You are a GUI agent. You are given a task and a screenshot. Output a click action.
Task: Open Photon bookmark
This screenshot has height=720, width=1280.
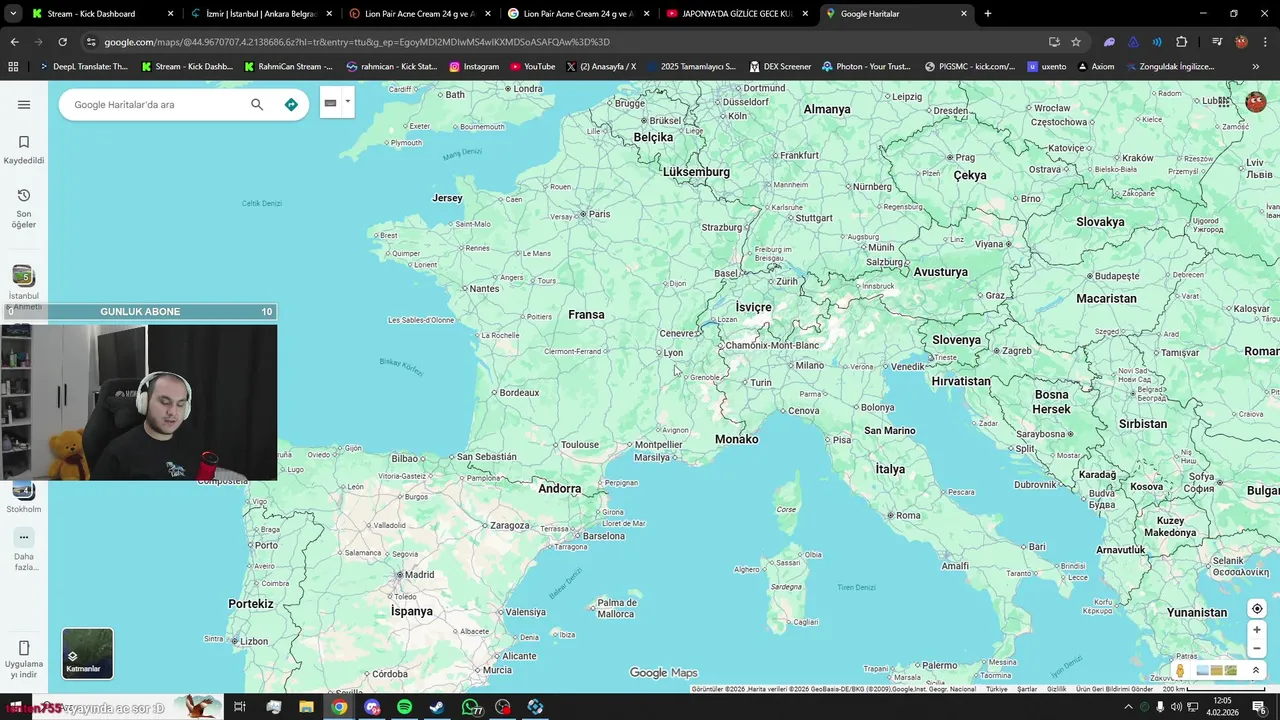[x=866, y=67]
